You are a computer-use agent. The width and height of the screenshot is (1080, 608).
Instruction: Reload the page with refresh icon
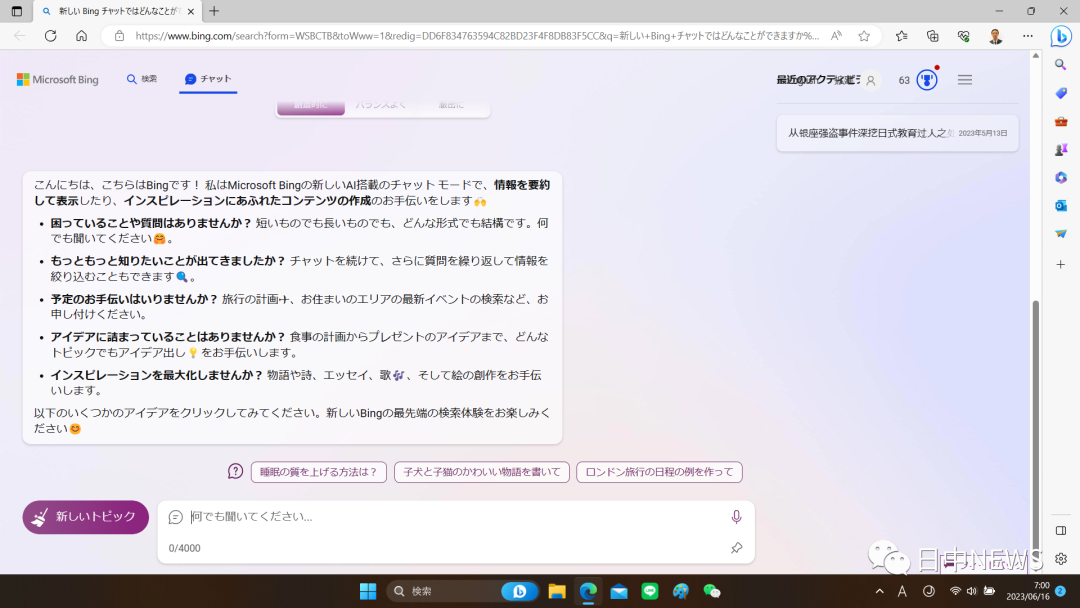[50, 36]
